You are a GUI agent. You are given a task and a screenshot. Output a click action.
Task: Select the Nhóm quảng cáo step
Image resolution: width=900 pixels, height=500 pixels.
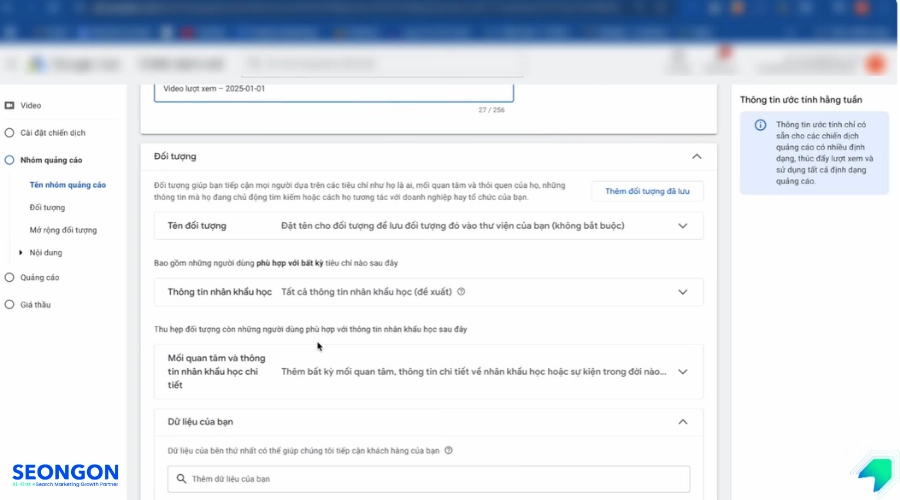[44, 160]
